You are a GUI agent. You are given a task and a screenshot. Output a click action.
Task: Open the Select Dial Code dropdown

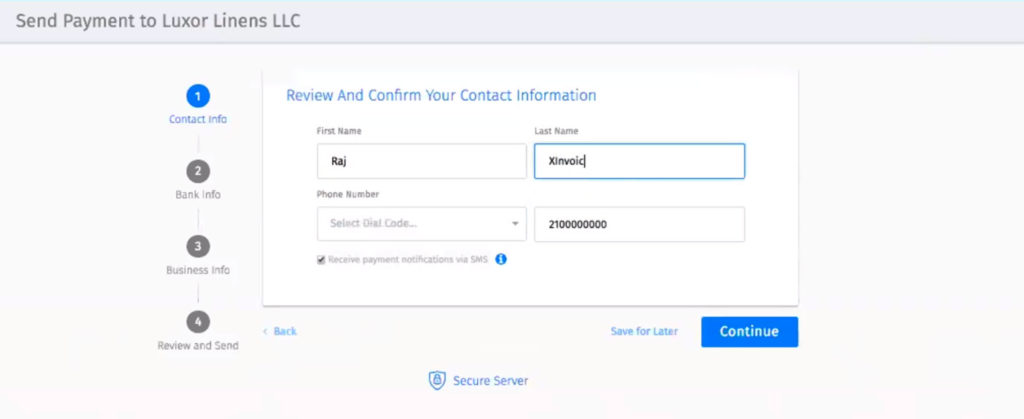(422, 224)
